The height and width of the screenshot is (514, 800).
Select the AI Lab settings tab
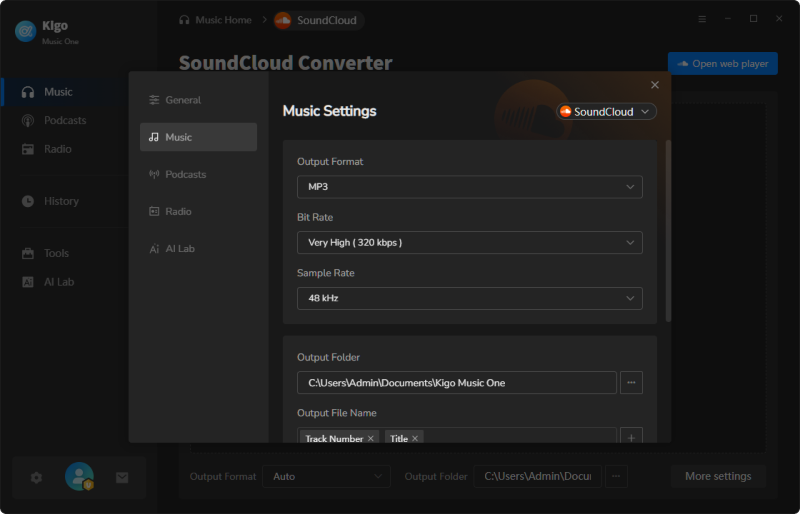[198, 249]
